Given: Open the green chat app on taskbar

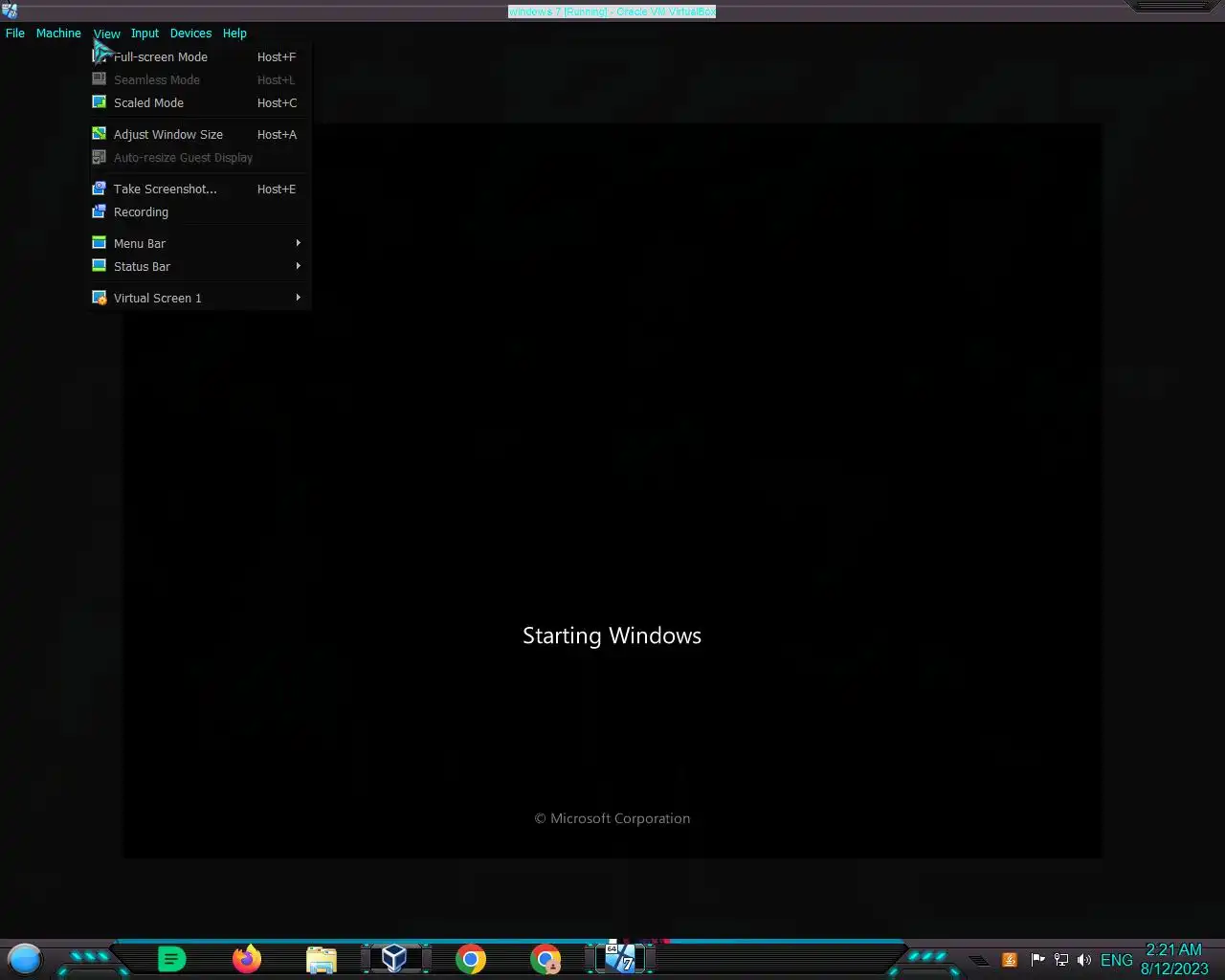Looking at the screenshot, I should (171, 959).
